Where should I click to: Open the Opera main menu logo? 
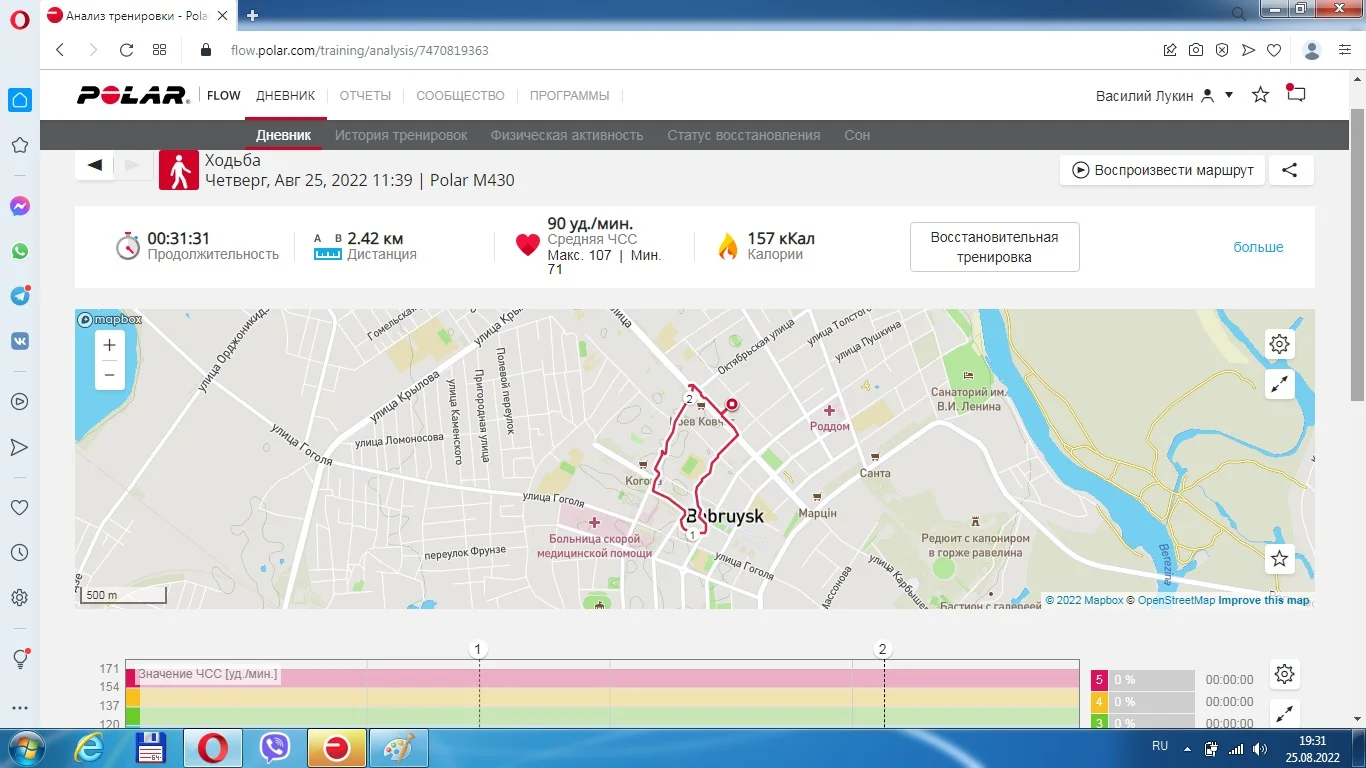pyautogui.click(x=19, y=21)
